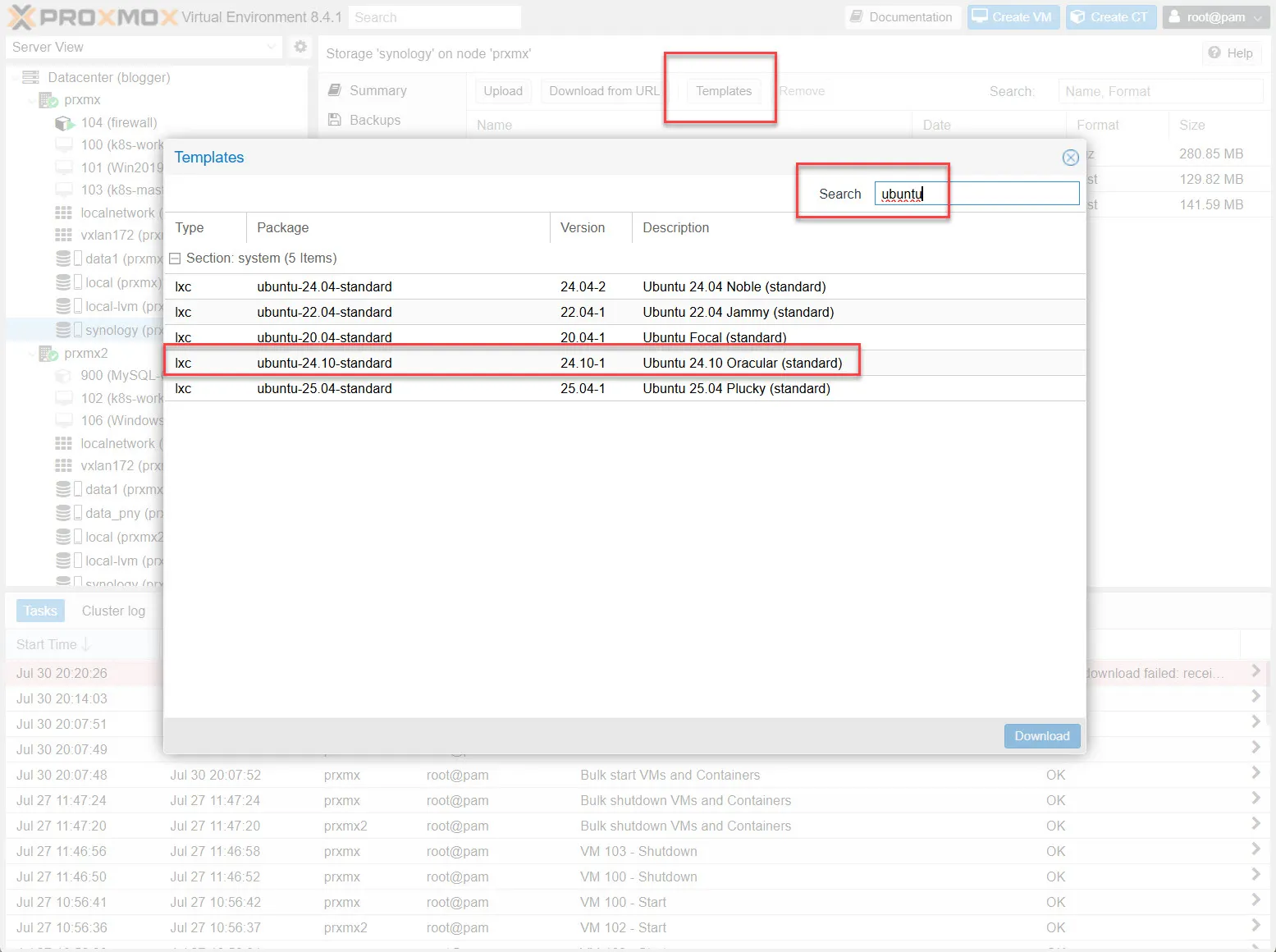This screenshot has width=1276, height=952.
Task: Open the synology storage icon in tree
Action: [64, 330]
